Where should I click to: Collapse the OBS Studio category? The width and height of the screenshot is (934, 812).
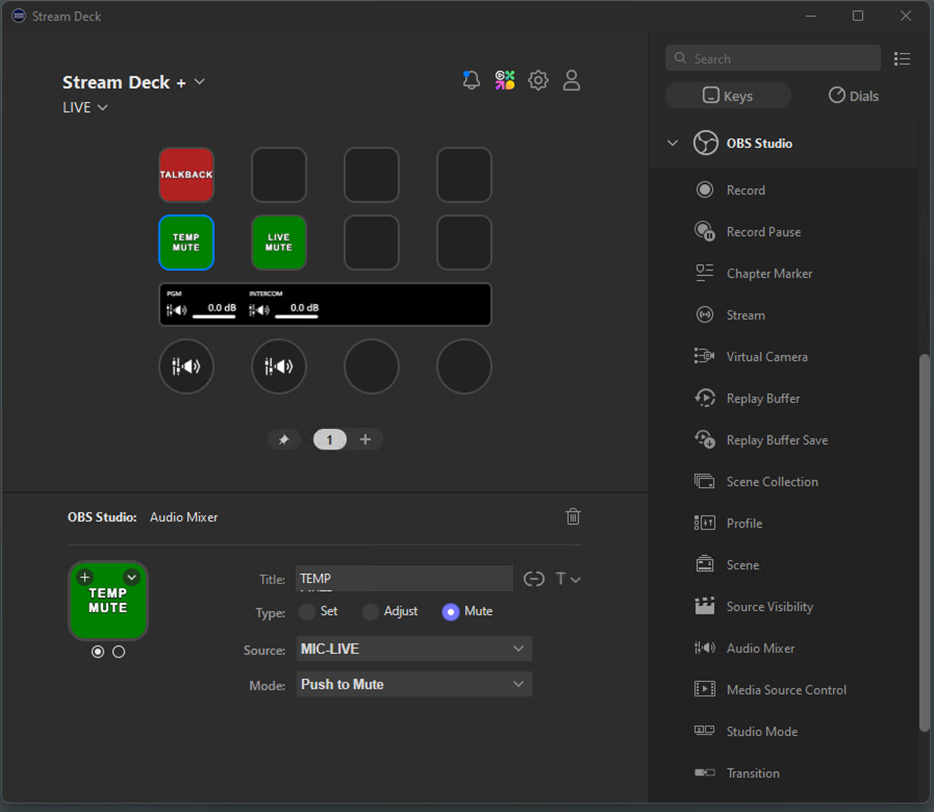[673, 143]
